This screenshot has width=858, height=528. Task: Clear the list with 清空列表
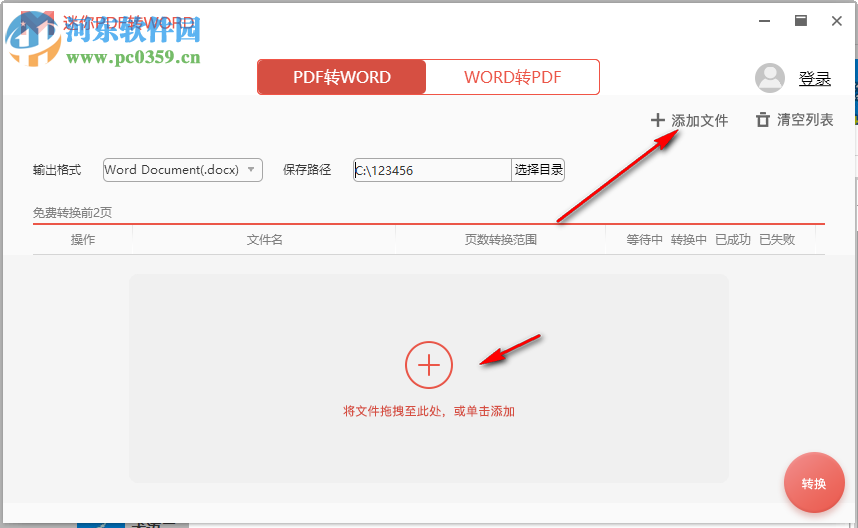point(805,120)
